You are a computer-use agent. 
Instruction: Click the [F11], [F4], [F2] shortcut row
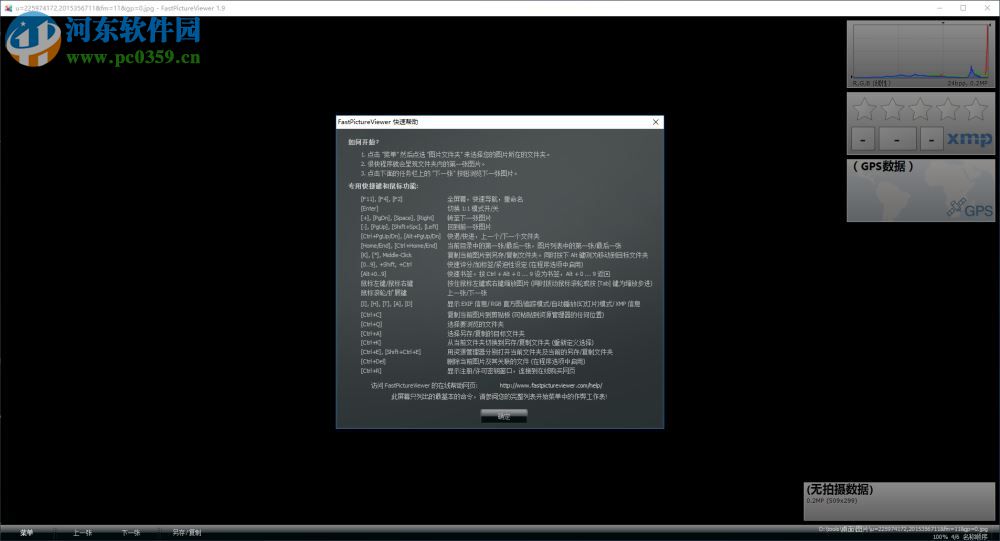(441, 199)
